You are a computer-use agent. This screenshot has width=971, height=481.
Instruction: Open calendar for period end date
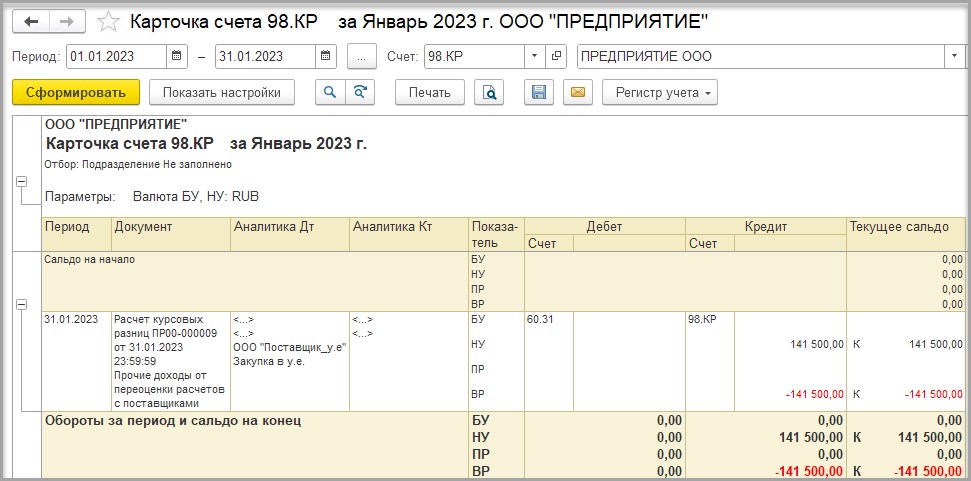(326, 57)
